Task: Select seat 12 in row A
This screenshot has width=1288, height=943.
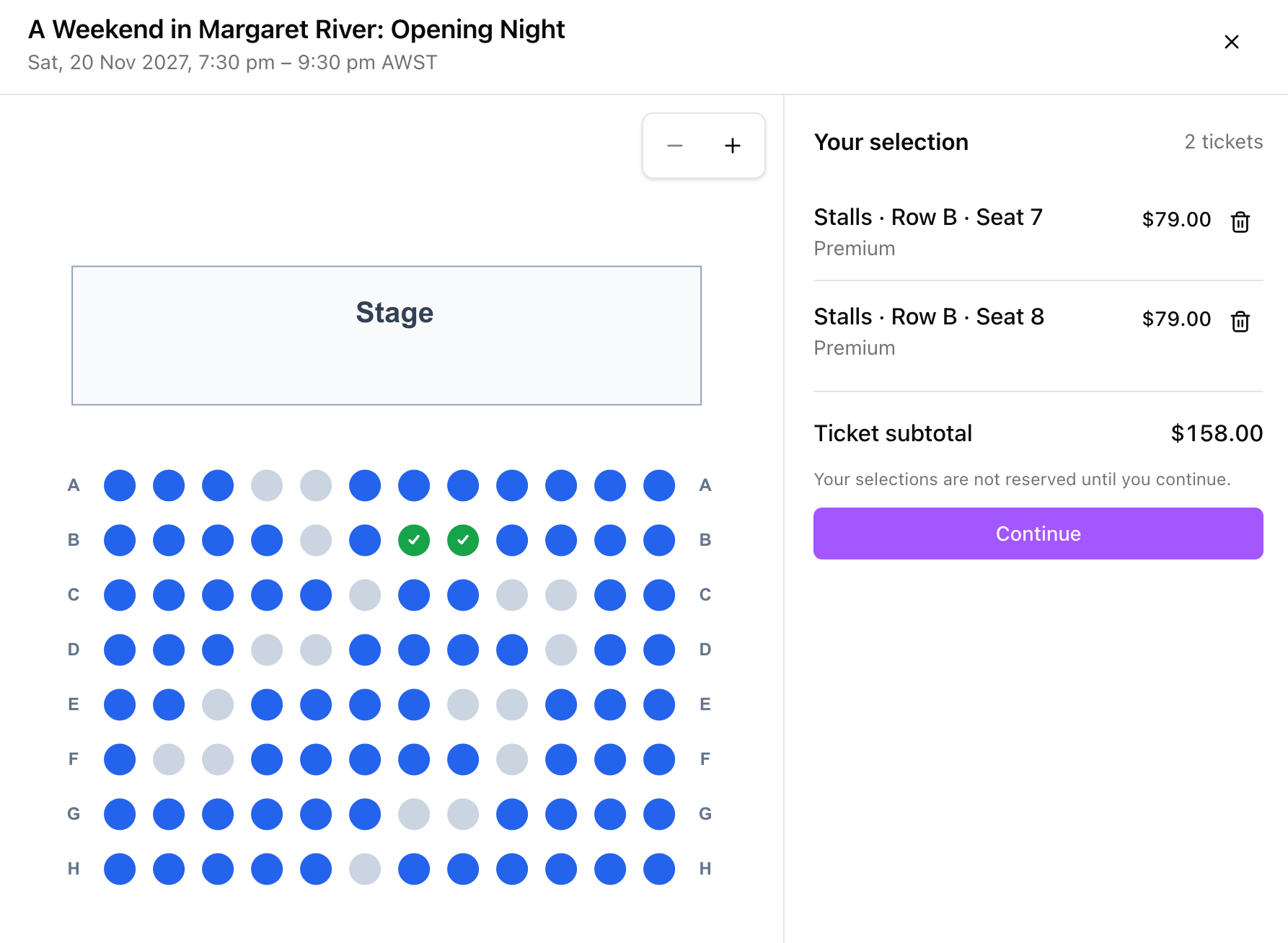Action: click(x=659, y=485)
